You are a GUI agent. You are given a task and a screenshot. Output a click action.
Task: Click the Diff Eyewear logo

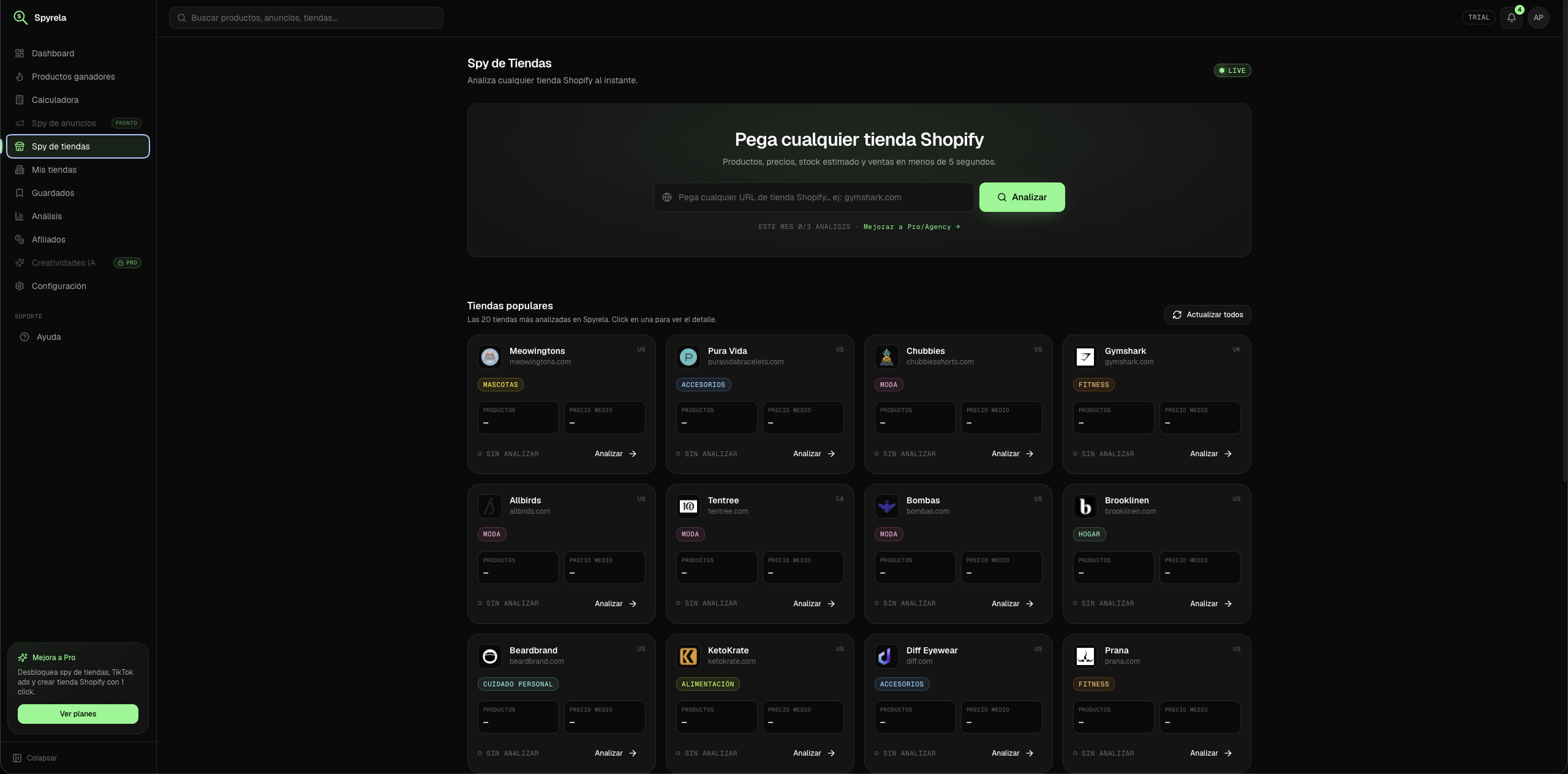(x=887, y=656)
